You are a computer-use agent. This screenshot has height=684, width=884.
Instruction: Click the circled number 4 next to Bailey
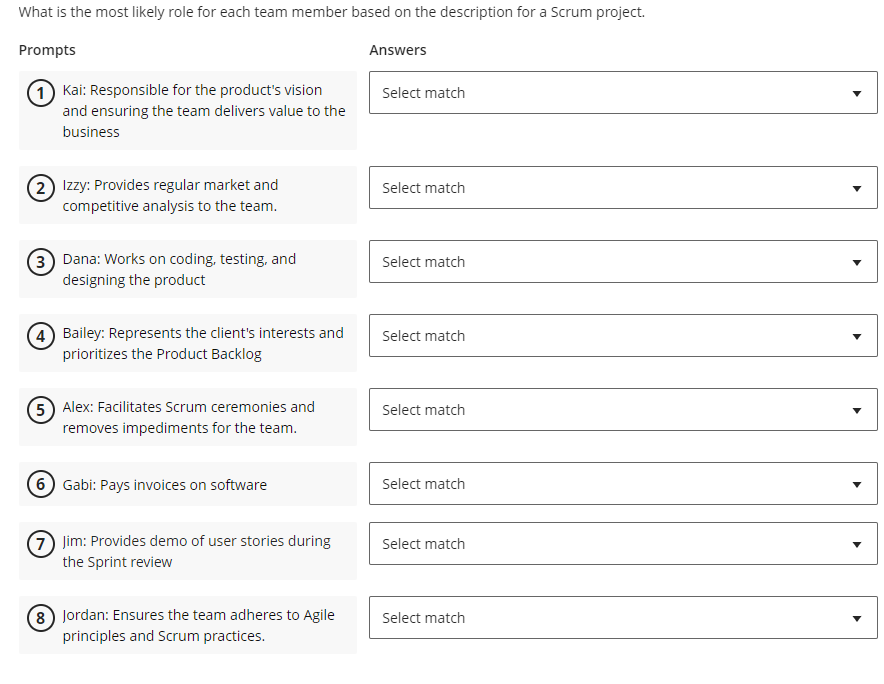pos(40,336)
